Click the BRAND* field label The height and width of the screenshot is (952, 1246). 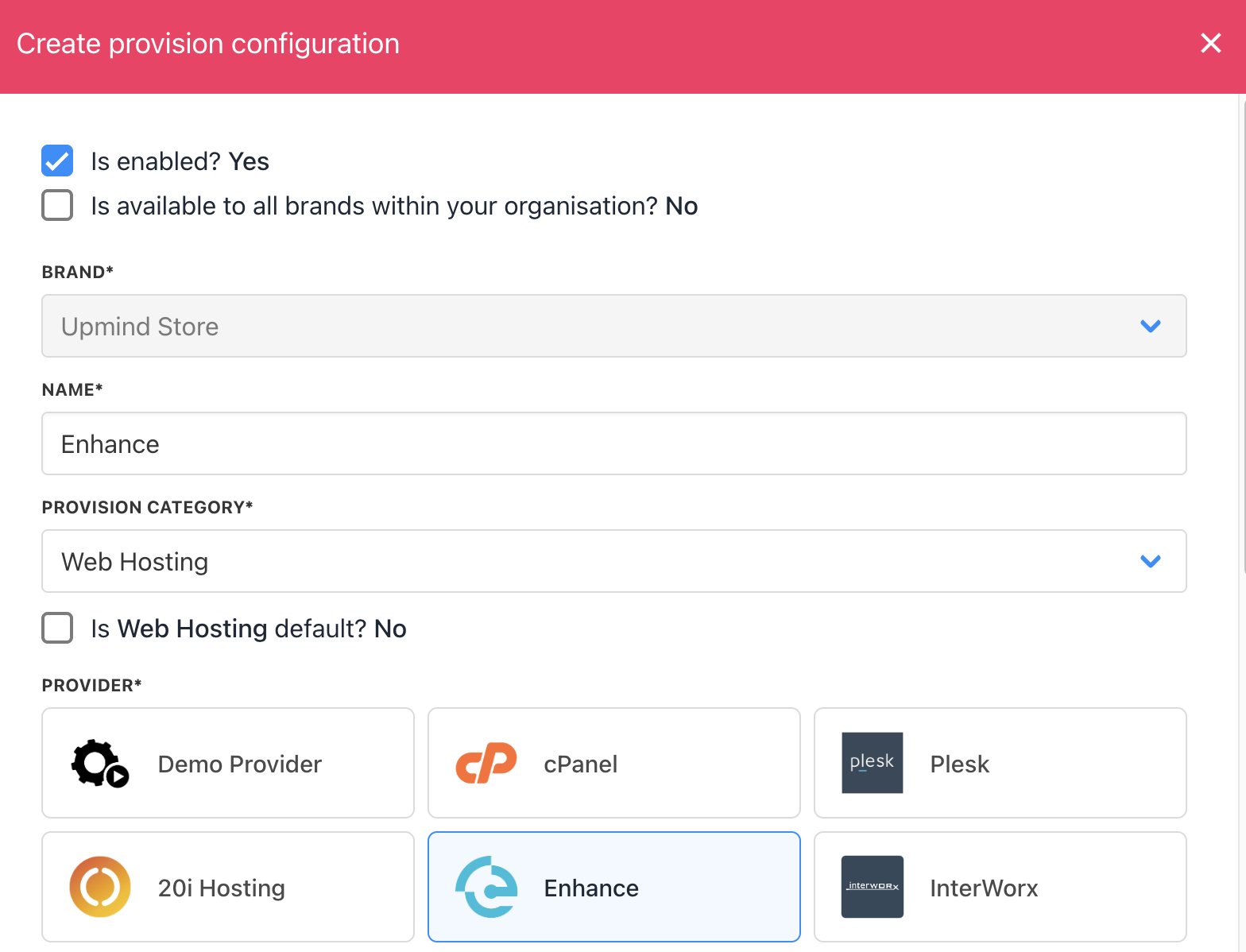(x=78, y=272)
